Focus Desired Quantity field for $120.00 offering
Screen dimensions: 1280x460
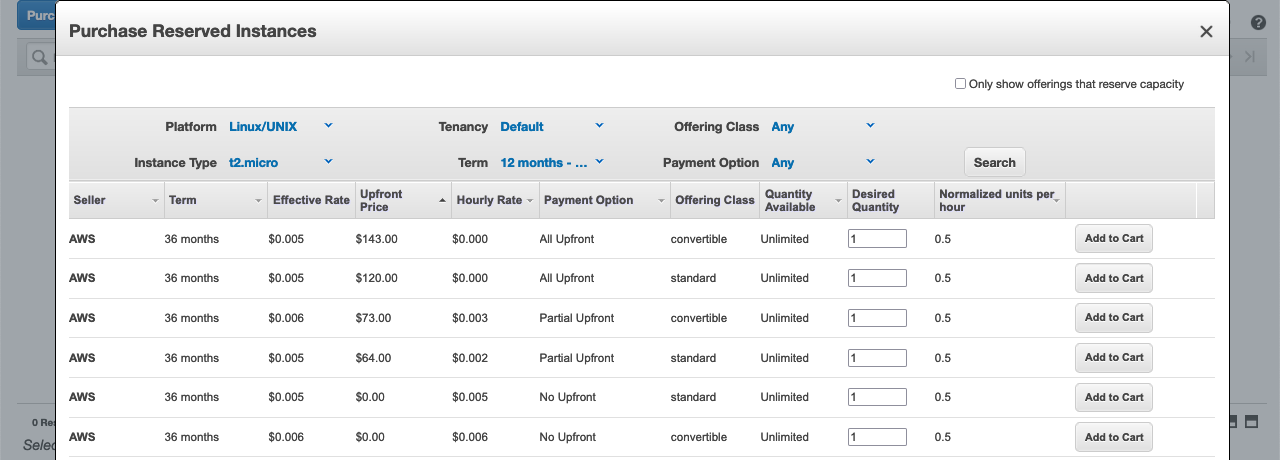coord(877,278)
